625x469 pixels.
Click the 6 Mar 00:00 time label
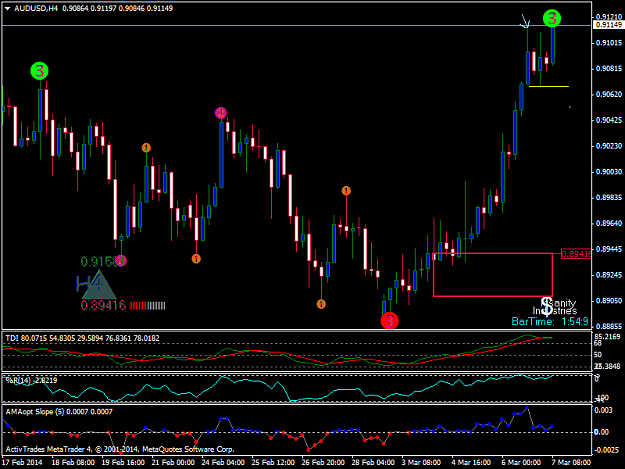tap(521, 462)
